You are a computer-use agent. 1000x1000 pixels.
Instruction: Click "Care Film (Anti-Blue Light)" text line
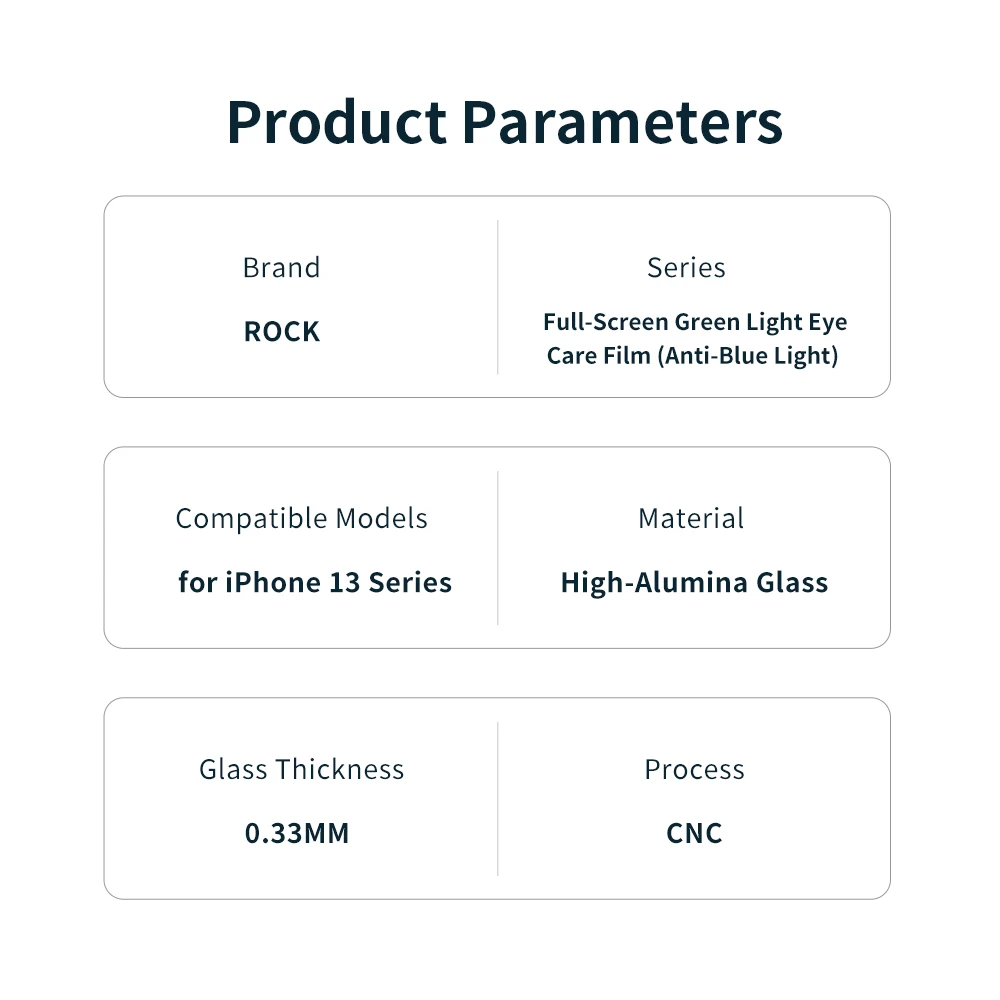[692, 355]
